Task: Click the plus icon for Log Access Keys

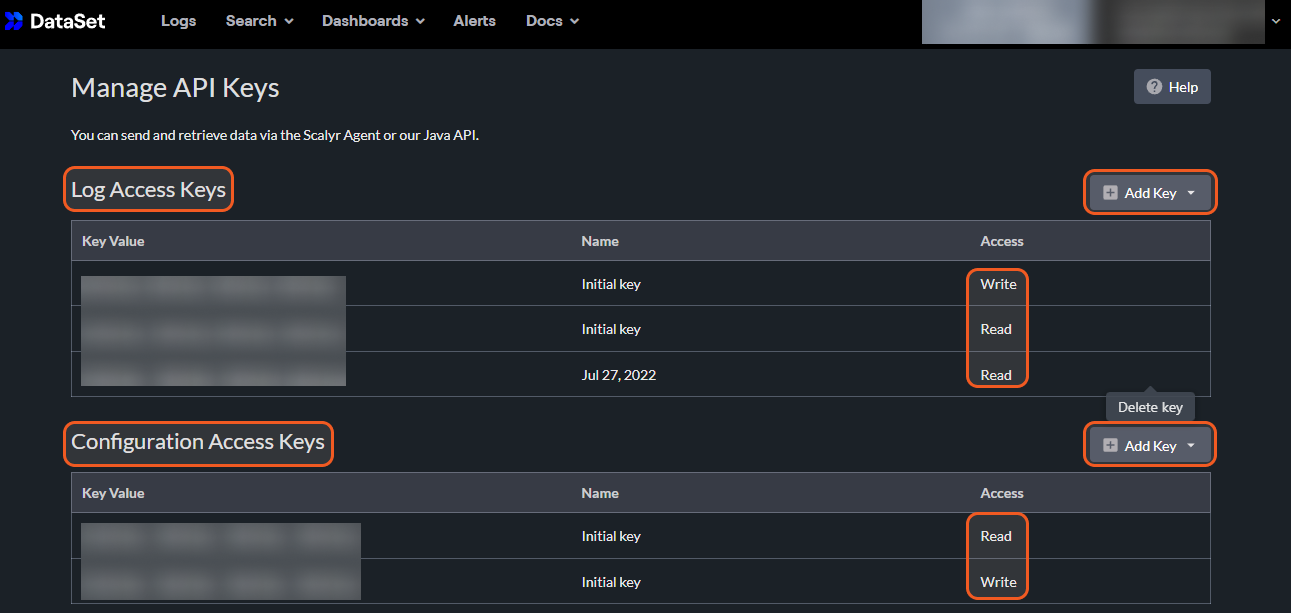Action: pos(1110,193)
